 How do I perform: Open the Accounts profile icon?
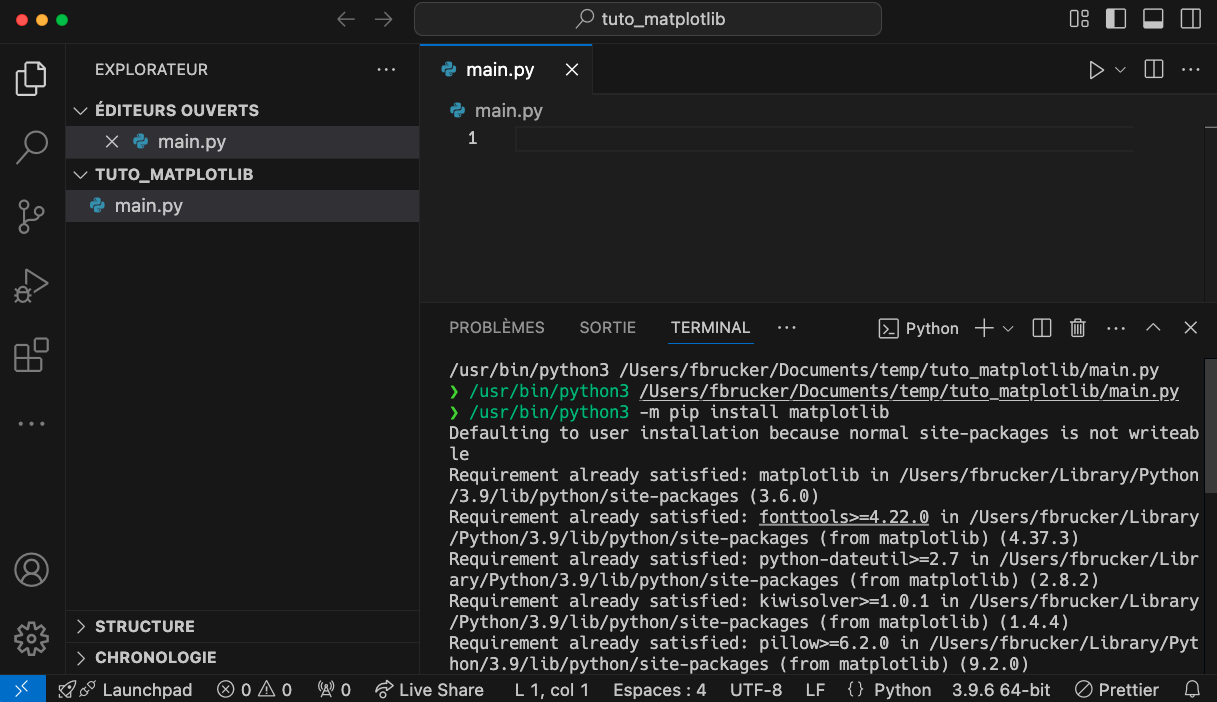click(32, 570)
